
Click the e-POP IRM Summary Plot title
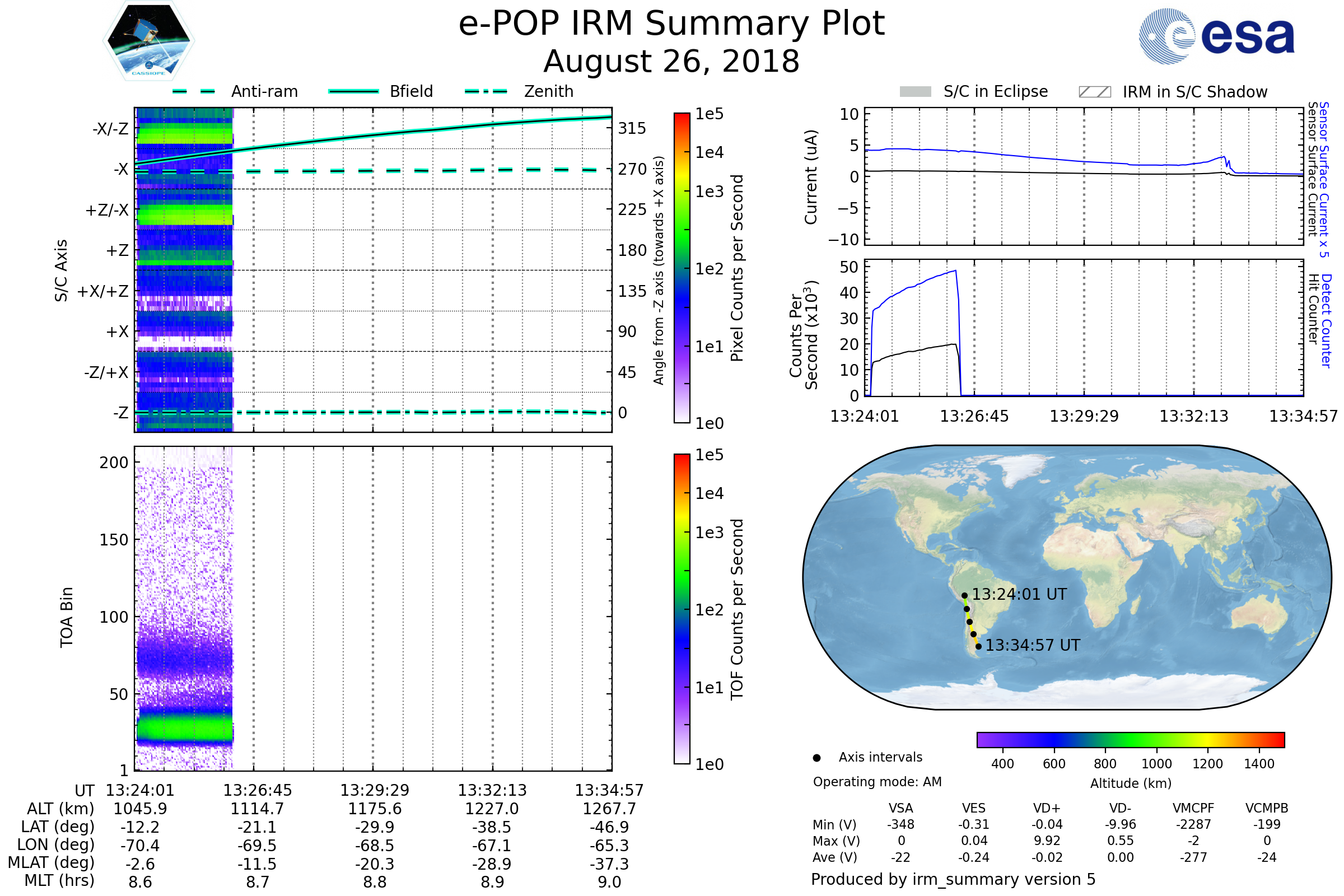[671, 24]
